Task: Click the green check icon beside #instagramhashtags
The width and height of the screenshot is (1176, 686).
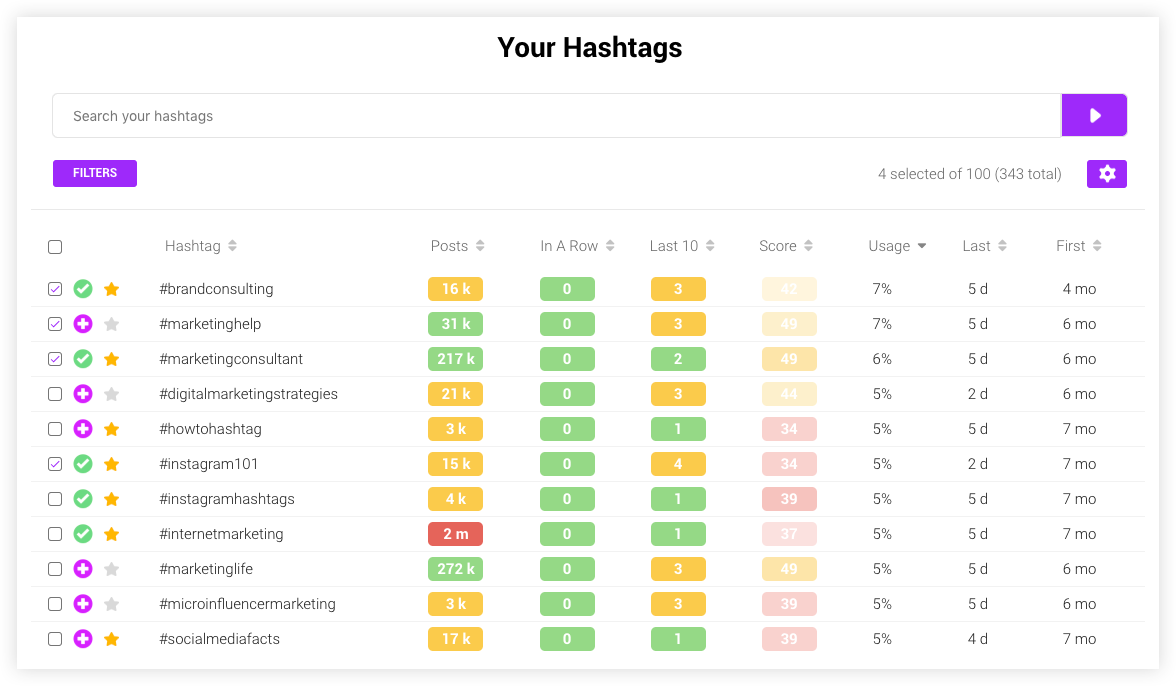Action: tap(83, 498)
